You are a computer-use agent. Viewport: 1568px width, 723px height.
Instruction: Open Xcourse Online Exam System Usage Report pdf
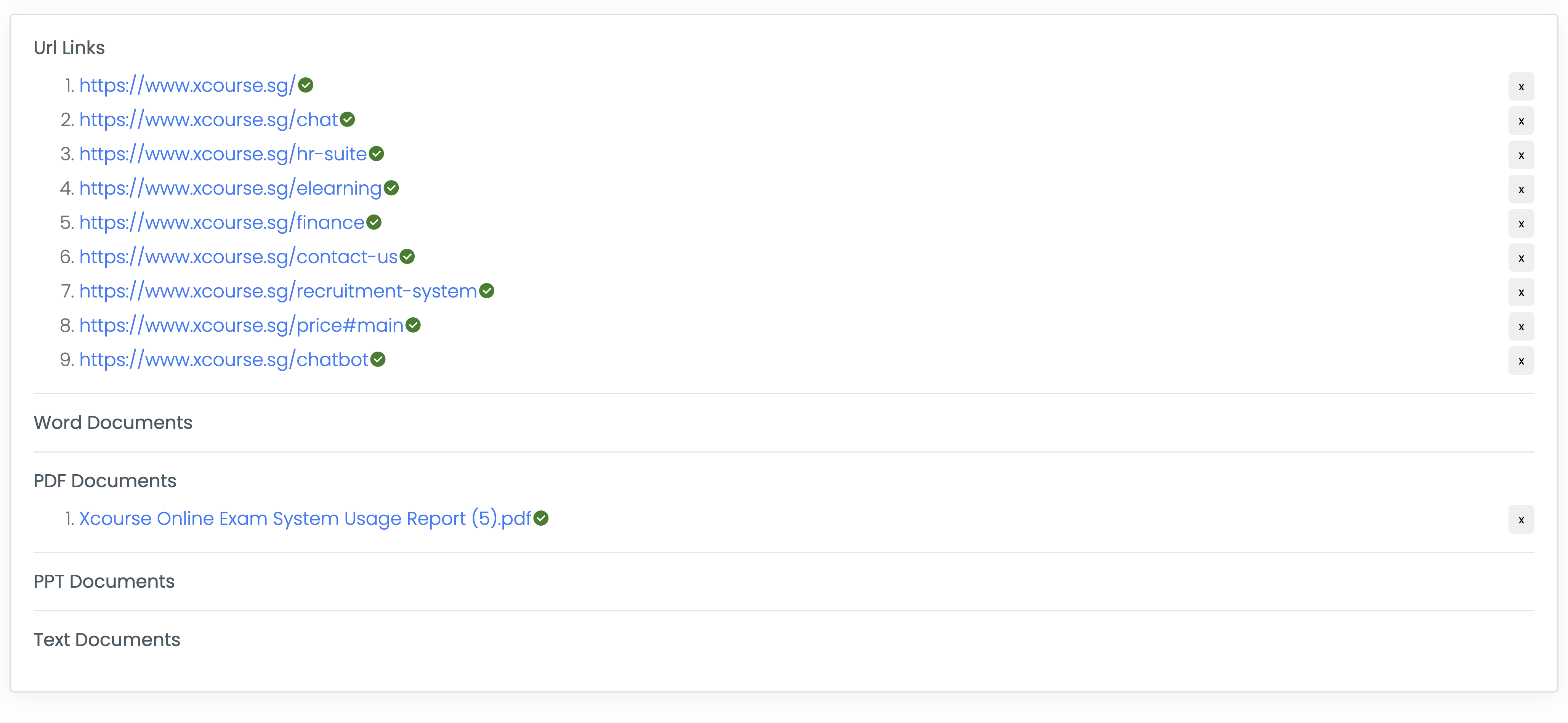click(x=306, y=518)
